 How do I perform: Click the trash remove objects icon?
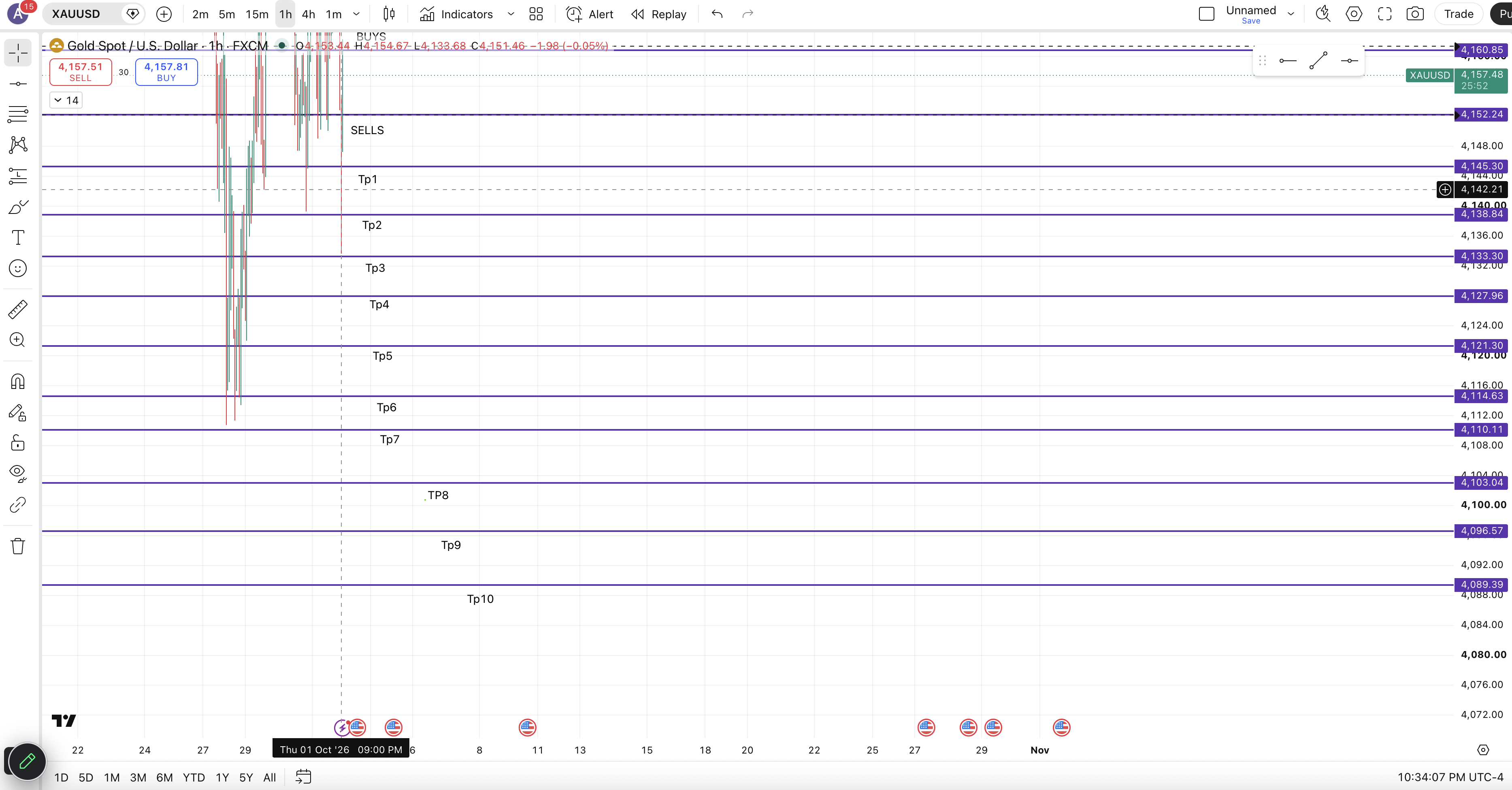coord(17,546)
